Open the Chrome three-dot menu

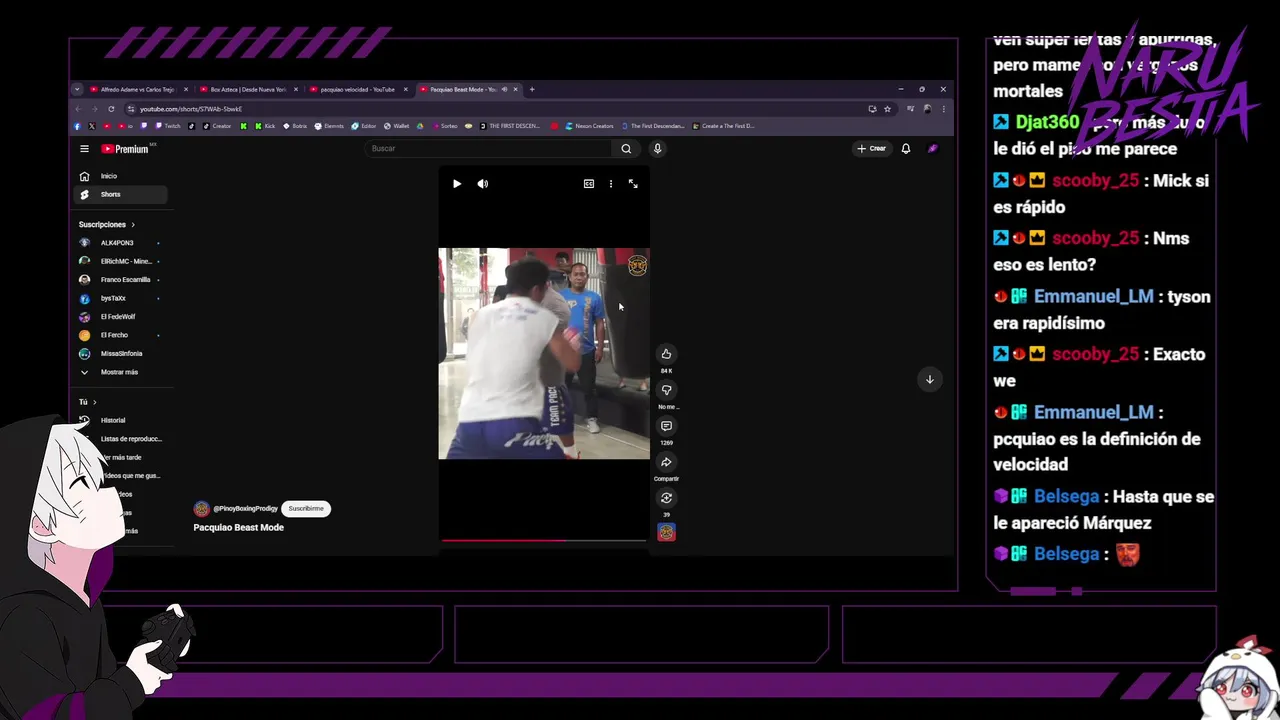(x=943, y=109)
